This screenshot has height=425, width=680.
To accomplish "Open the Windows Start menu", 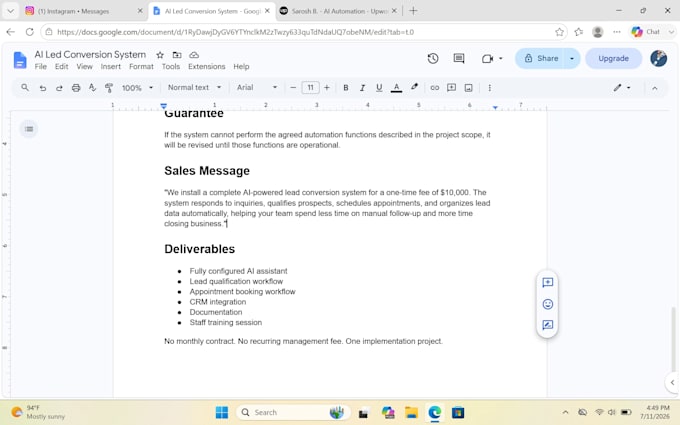I will pyautogui.click(x=222, y=412).
